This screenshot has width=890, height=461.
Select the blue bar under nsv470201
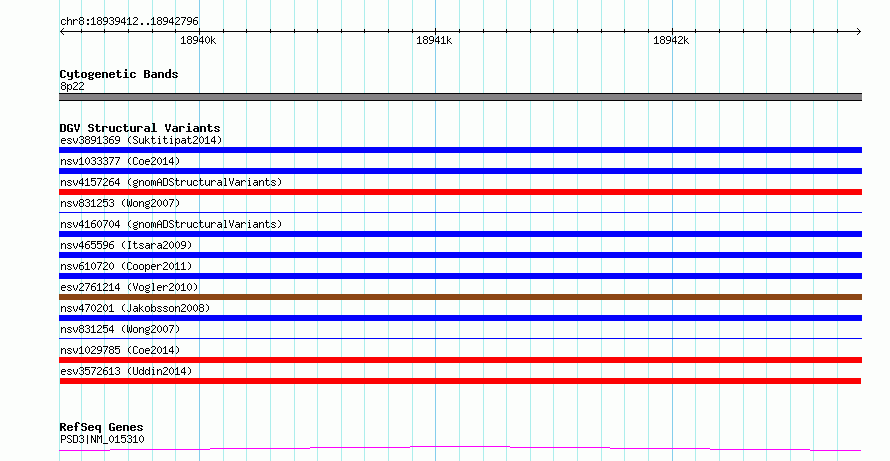[x=460, y=318]
